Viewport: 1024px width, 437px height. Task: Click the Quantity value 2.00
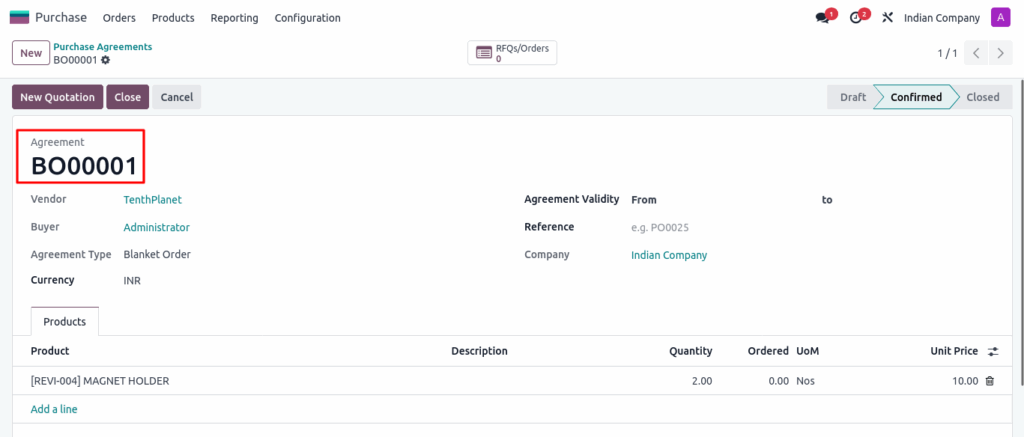702,381
